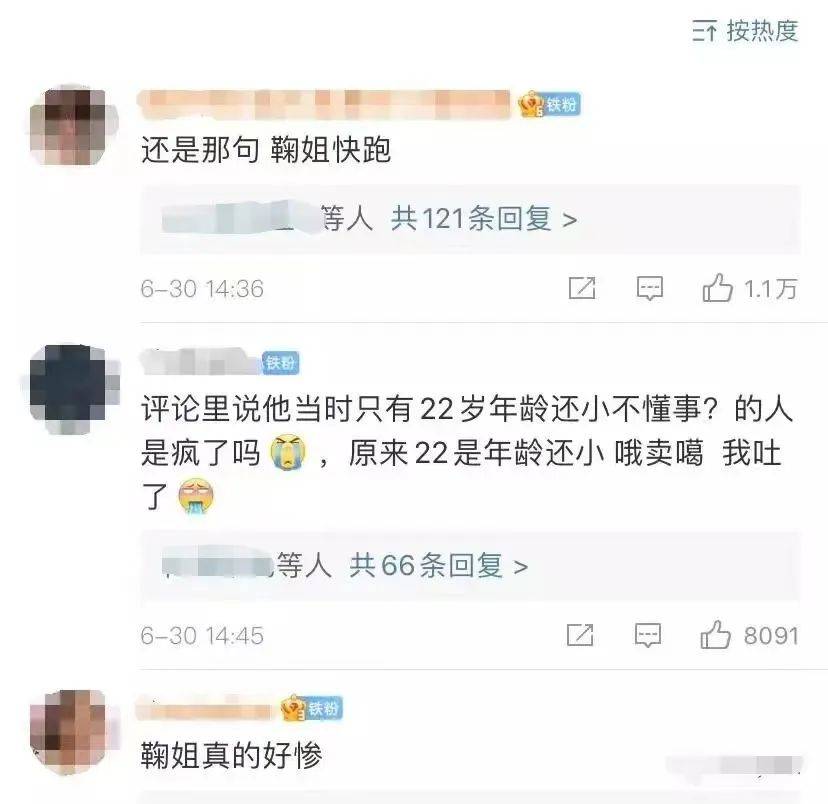Tap the crying emoji in second comment

(288, 452)
